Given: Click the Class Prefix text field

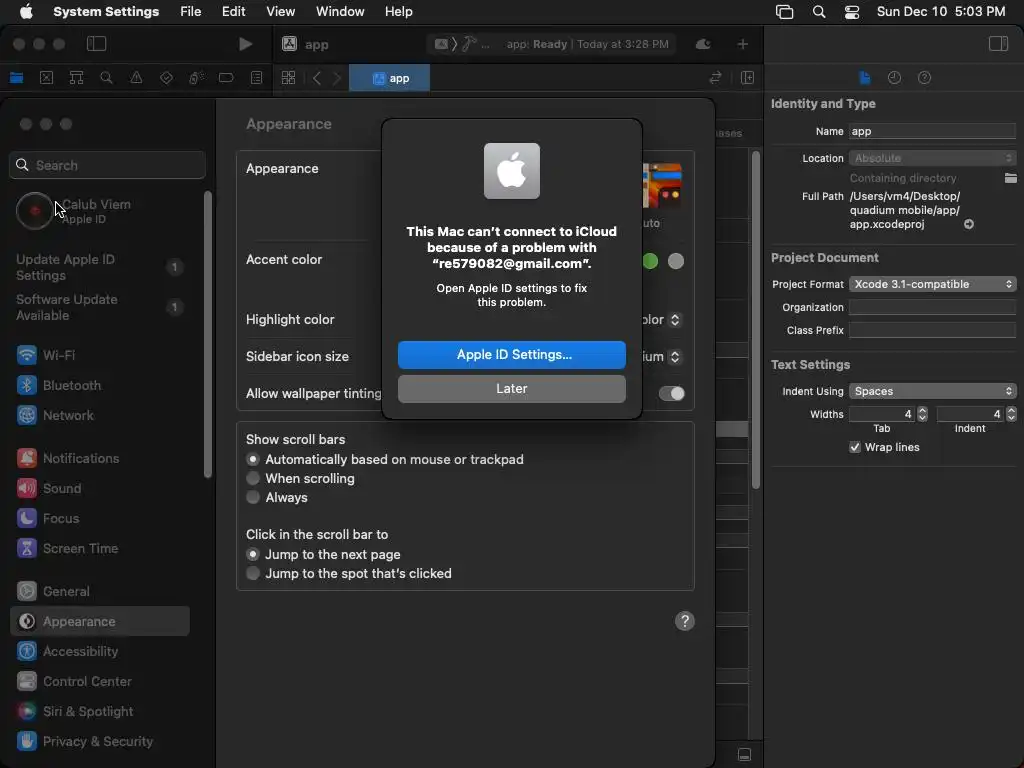Looking at the screenshot, I should tap(932, 330).
